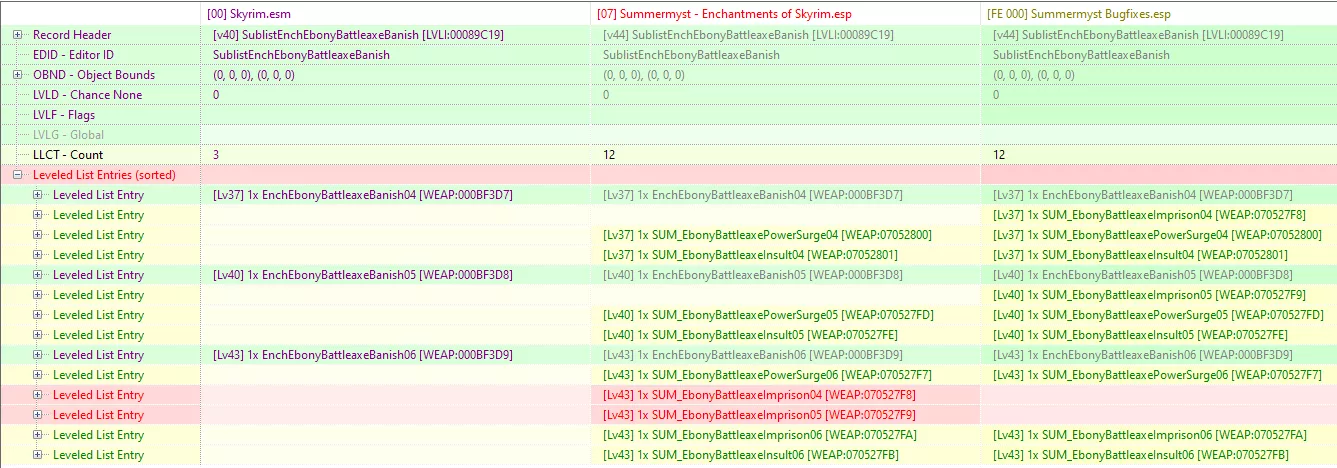The image size is (1337, 468).
Task: Expand the entry row for Lv43 EnchEbonyBattleaxeBanish06
Action: (x=37, y=355)
